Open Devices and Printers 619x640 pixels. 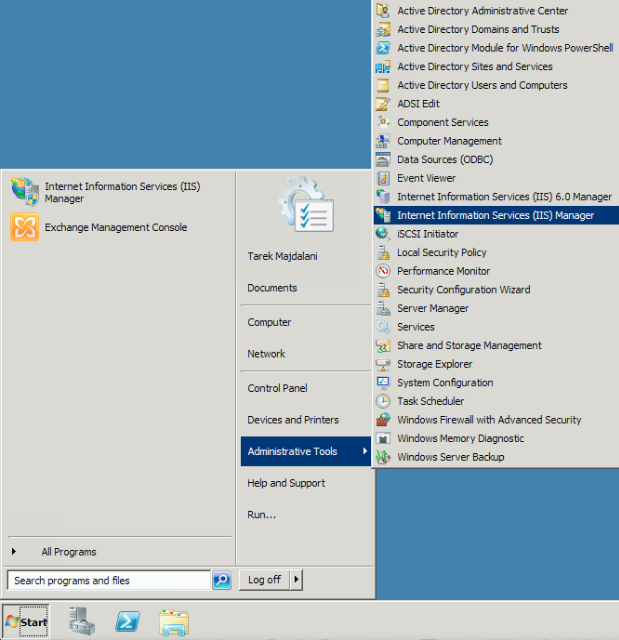pyautogui.click(x=293, y=420)
